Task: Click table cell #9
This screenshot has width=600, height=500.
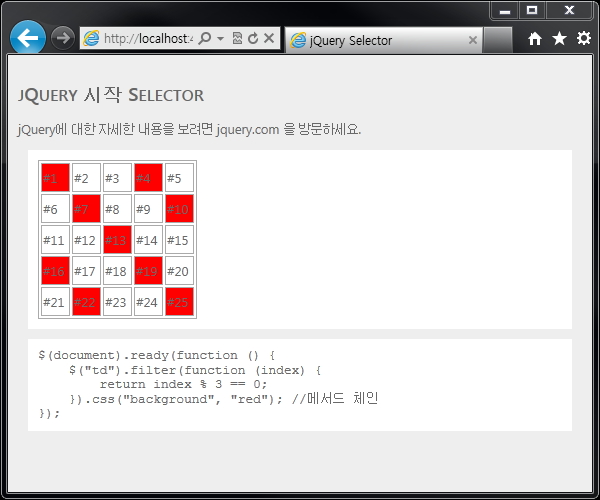Action: pyautogui.click(x=148, y=208)
